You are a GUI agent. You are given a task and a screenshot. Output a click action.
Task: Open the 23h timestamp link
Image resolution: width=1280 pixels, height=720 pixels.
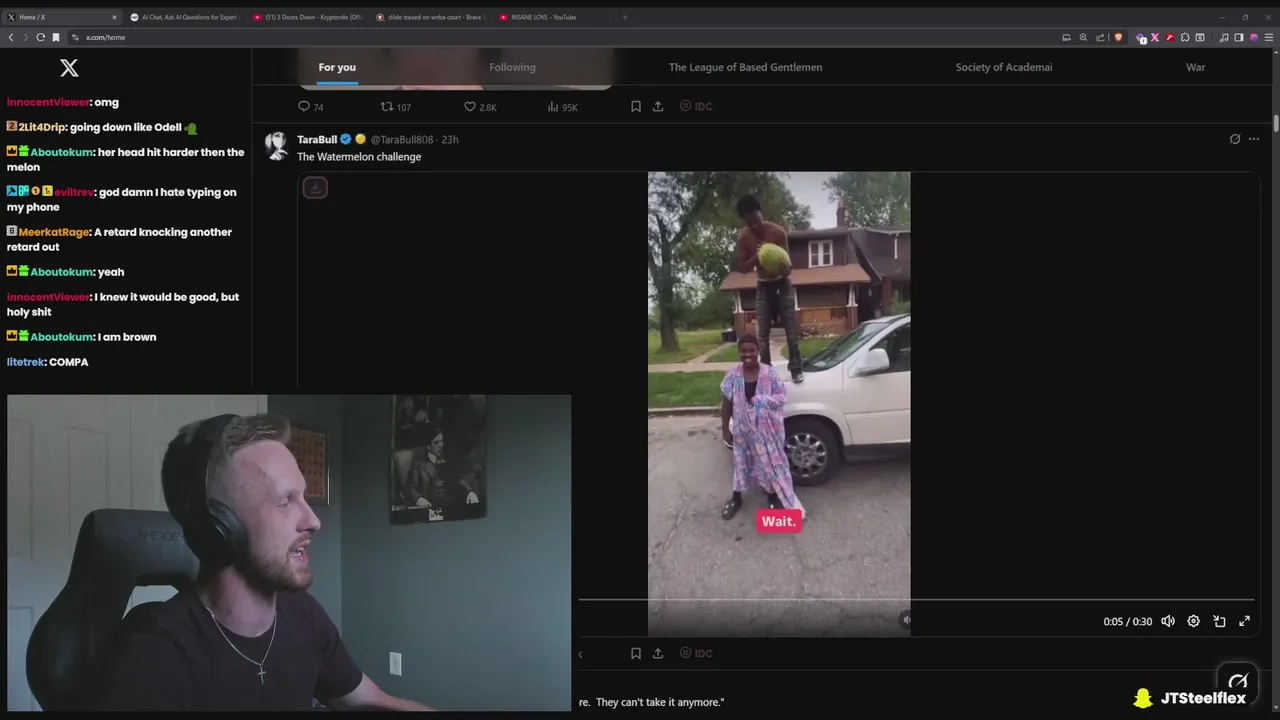pyautogui.click(x=450, y=139)
